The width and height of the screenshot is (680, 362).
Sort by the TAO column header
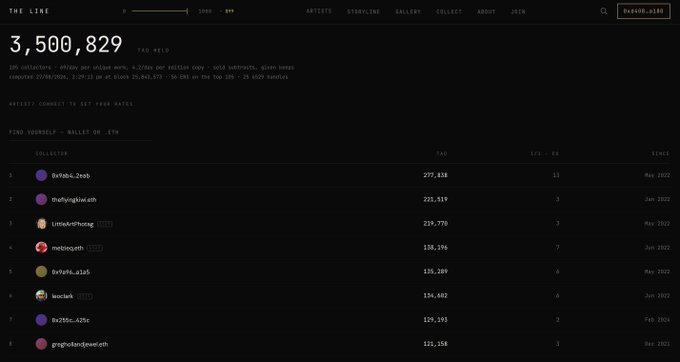(442, 153)
